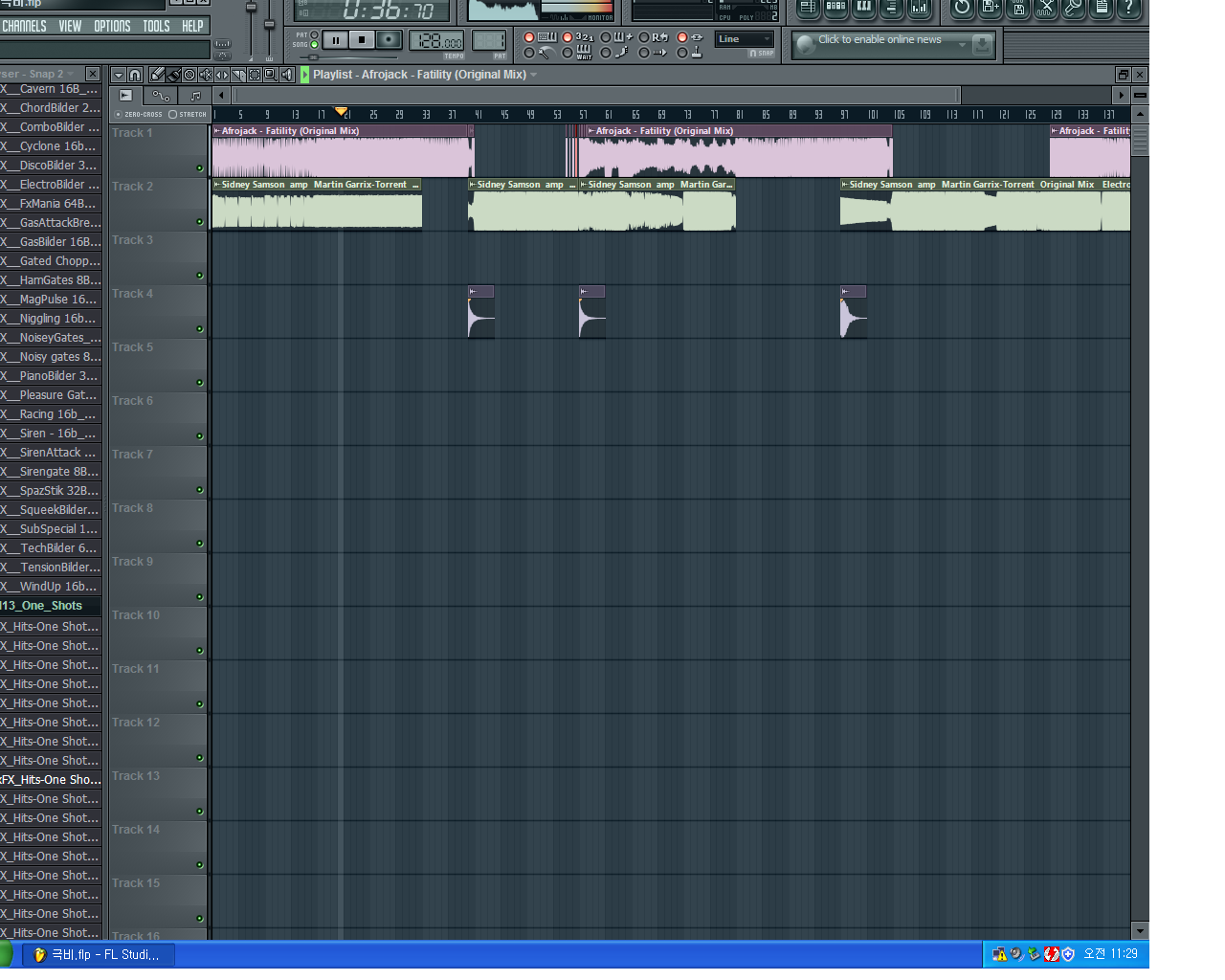The width and height of the screenshot is (1225, 980).
Task: Expand the Playlist title dropdown arrow
Action: [534, 75]
